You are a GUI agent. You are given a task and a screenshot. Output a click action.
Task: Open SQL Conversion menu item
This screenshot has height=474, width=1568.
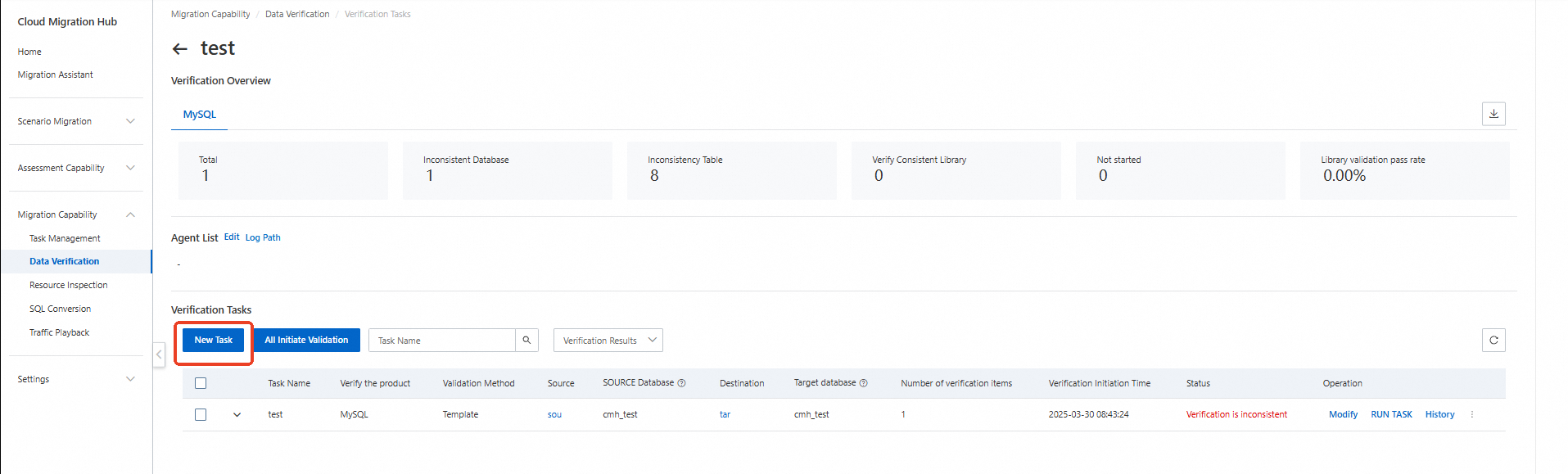tap(60, 309)
